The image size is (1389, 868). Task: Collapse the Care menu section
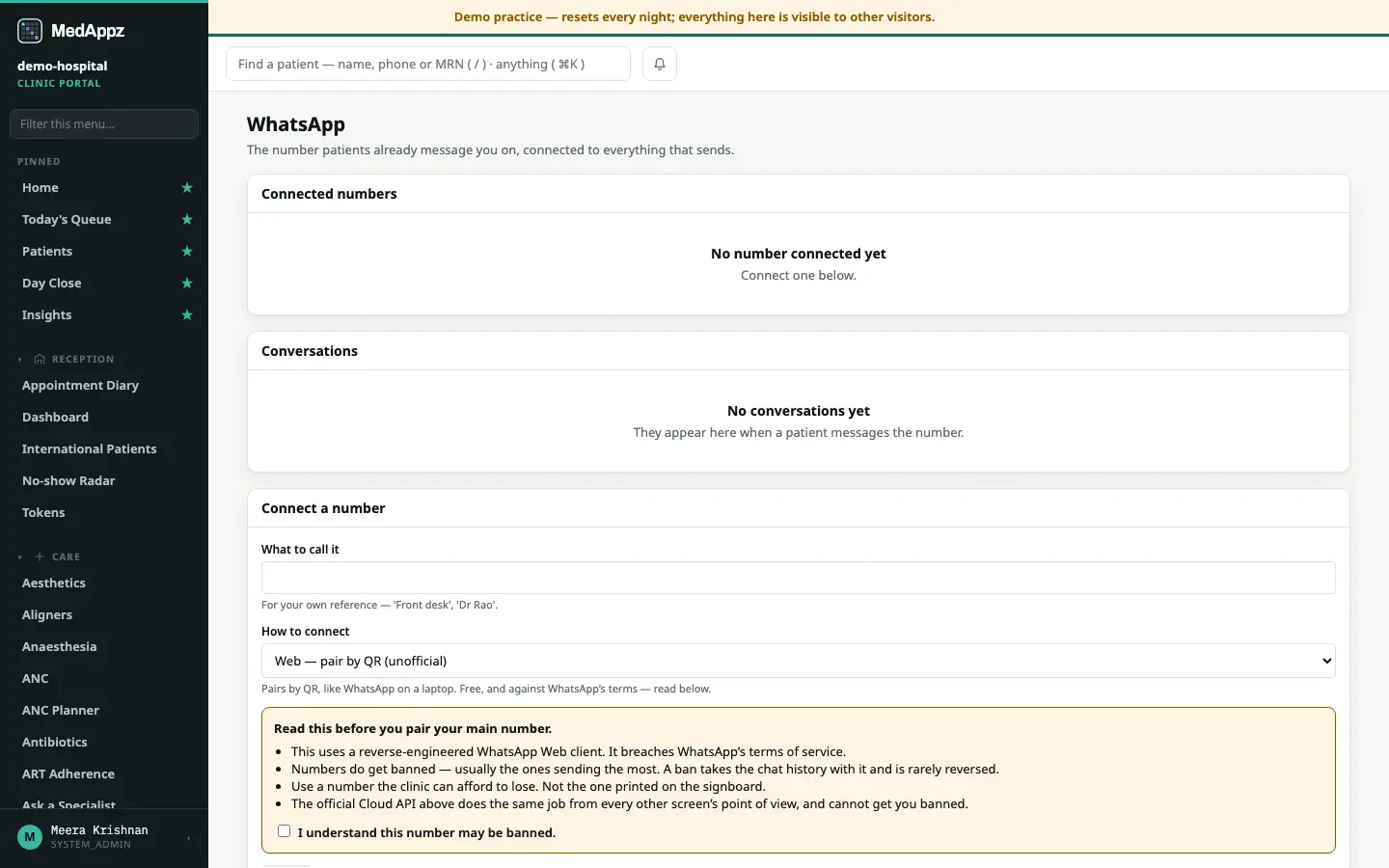[20, 557]
